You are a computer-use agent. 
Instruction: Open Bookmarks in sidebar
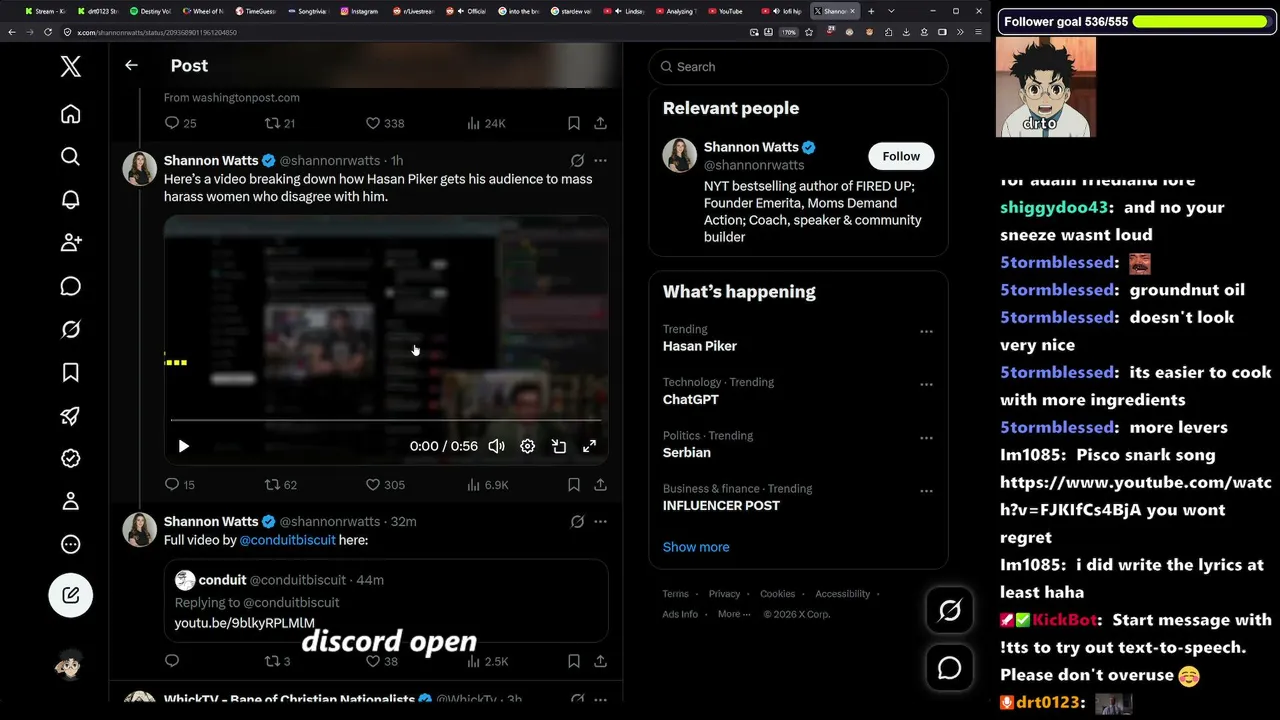[x=70, y=372]
